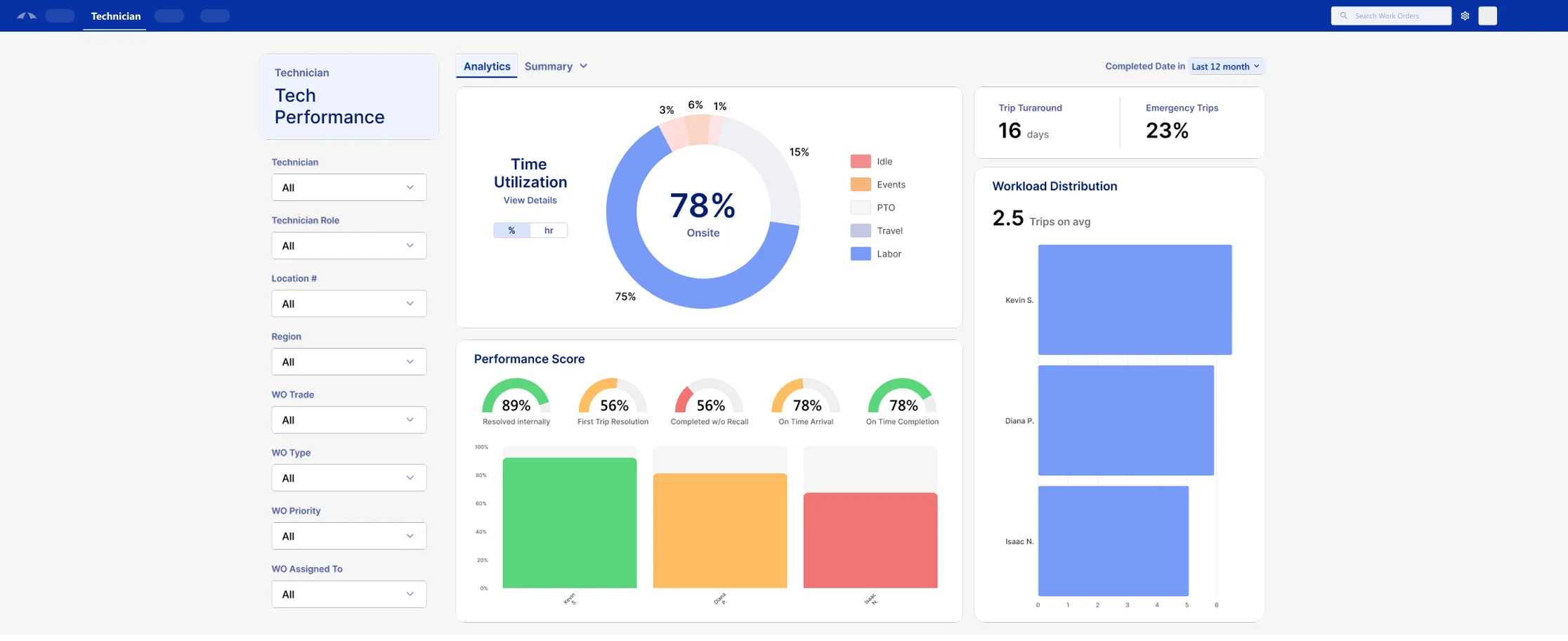The width and height of the screenshot is (1568, 641).
Task: Click the Search Work Orders field
Action: pyautogui.click(x=1391, y=15)
